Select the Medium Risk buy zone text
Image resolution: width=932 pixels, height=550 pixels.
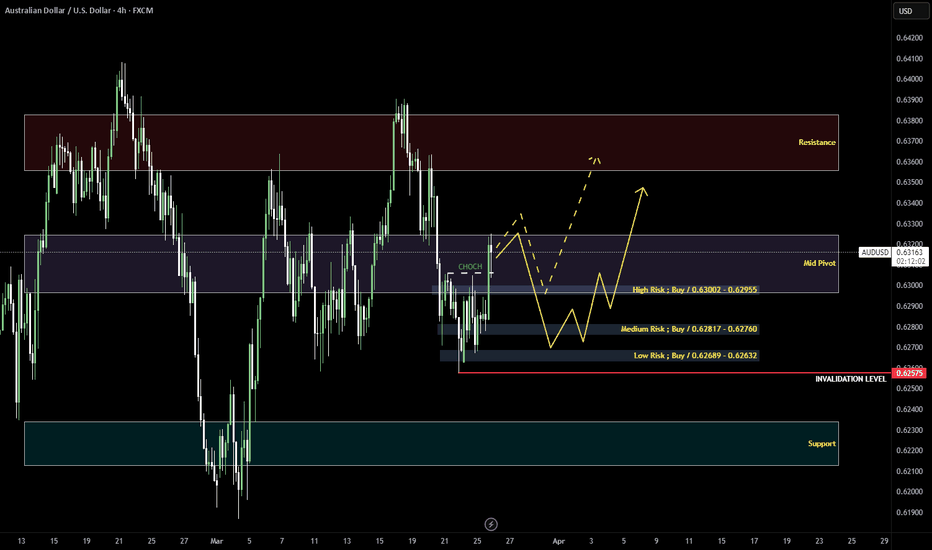pos(689,329)
